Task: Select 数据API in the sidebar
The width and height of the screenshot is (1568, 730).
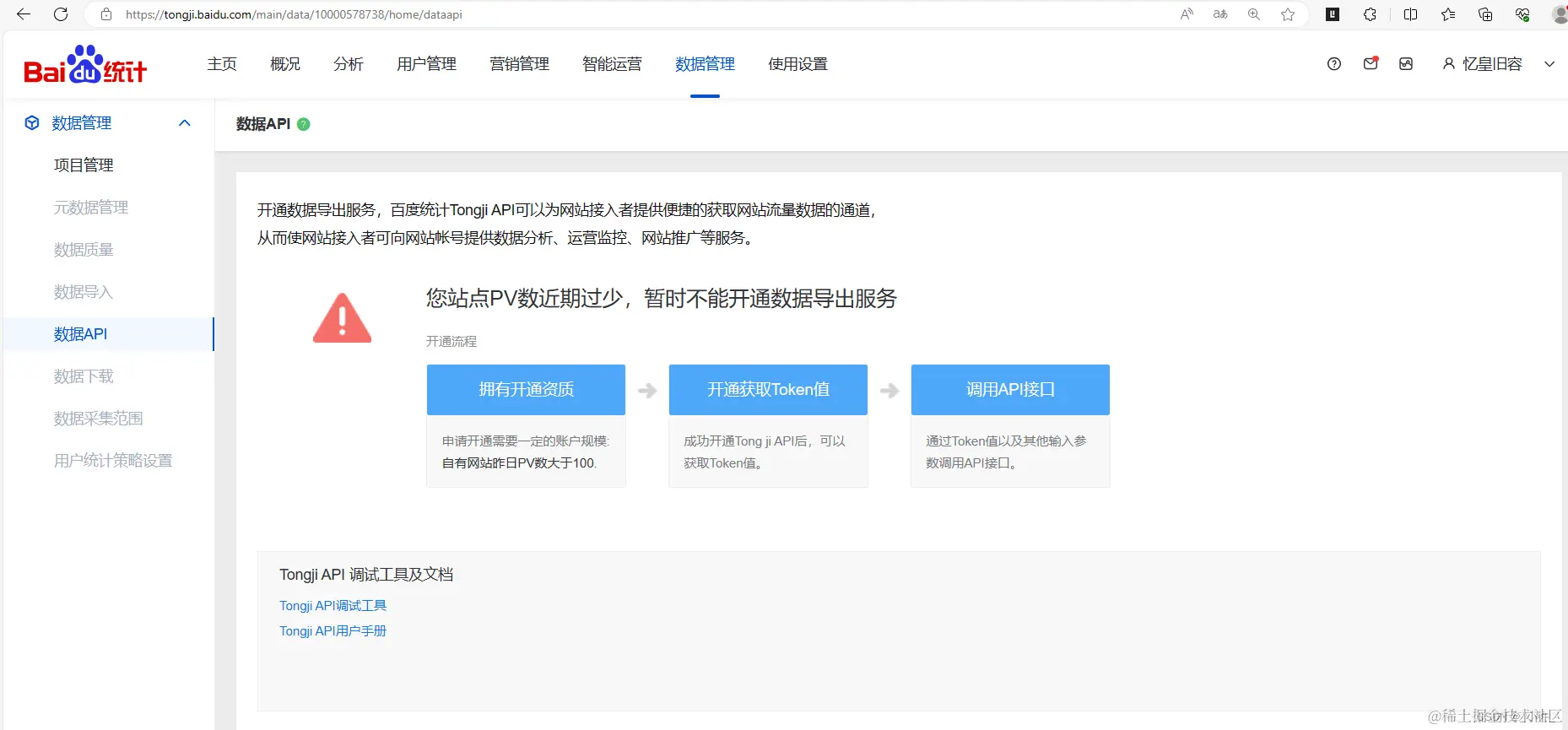Action: click(x=108, y=334)
